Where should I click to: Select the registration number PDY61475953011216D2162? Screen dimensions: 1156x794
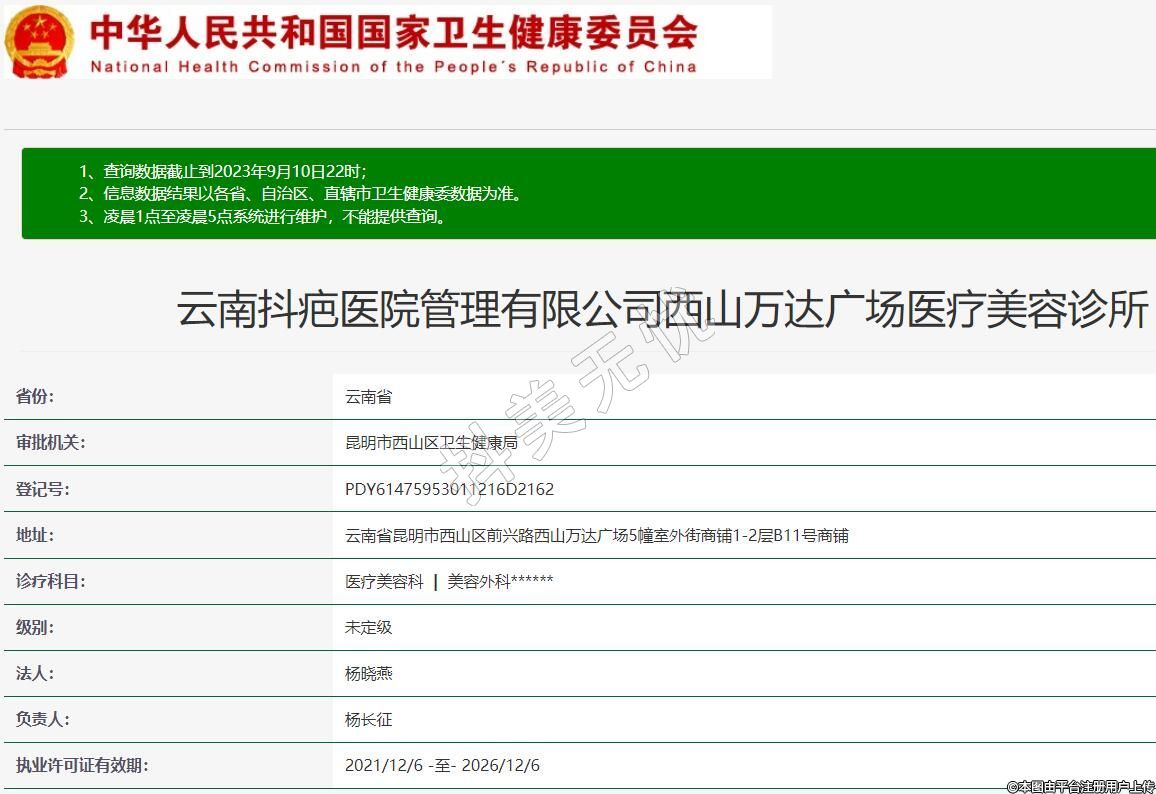point(449,489)
